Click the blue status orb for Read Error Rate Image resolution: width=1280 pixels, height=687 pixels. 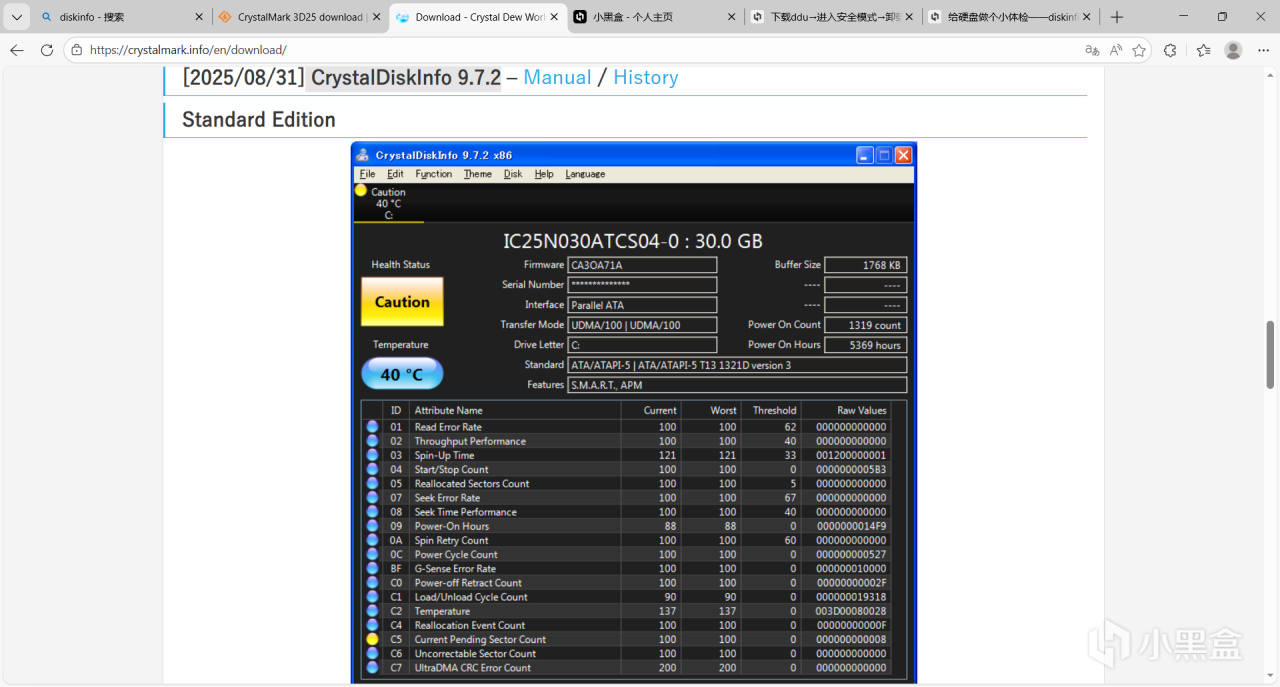372,427
